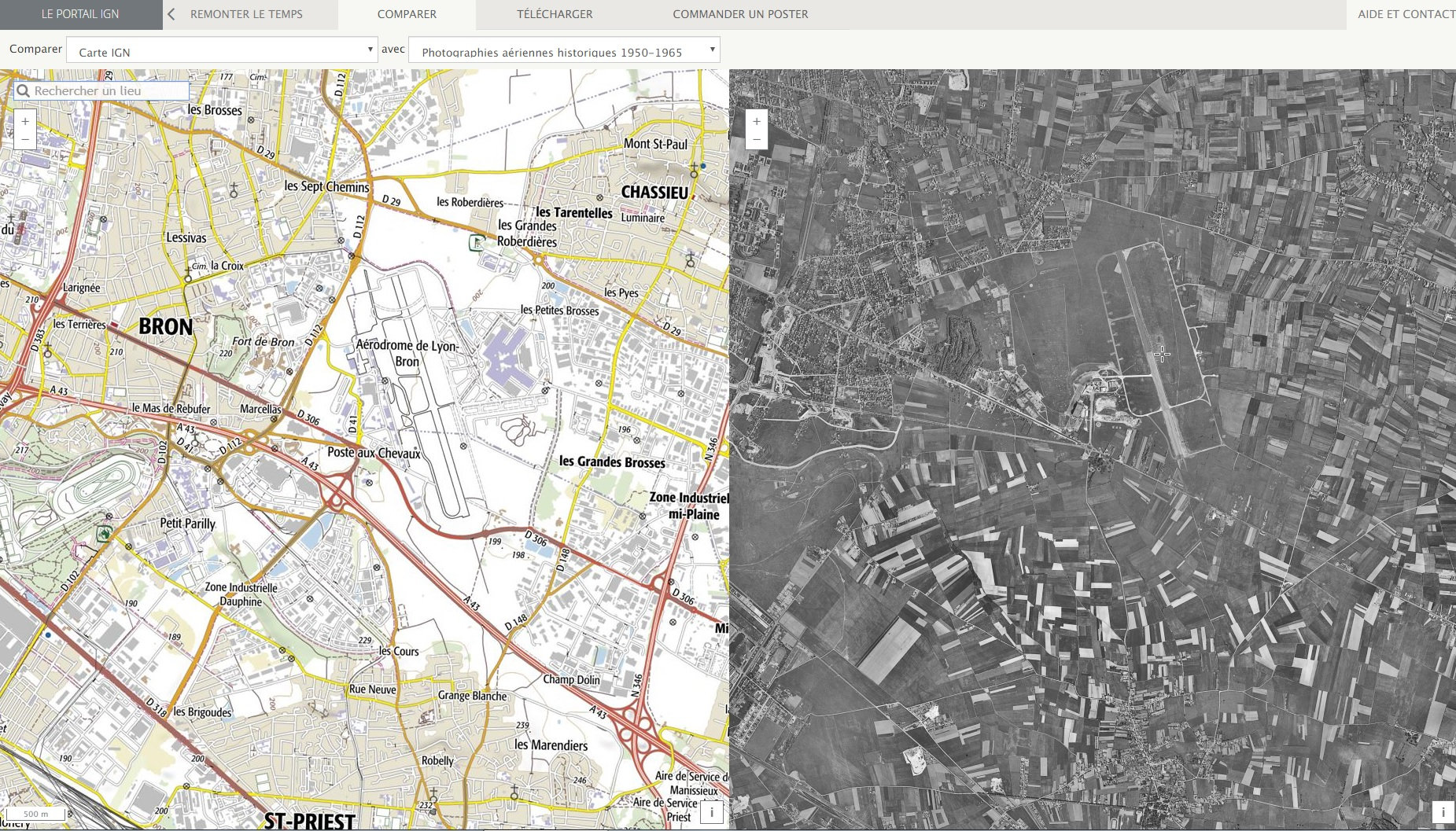Go to the Remonter le temps tab

click(246, 14)
